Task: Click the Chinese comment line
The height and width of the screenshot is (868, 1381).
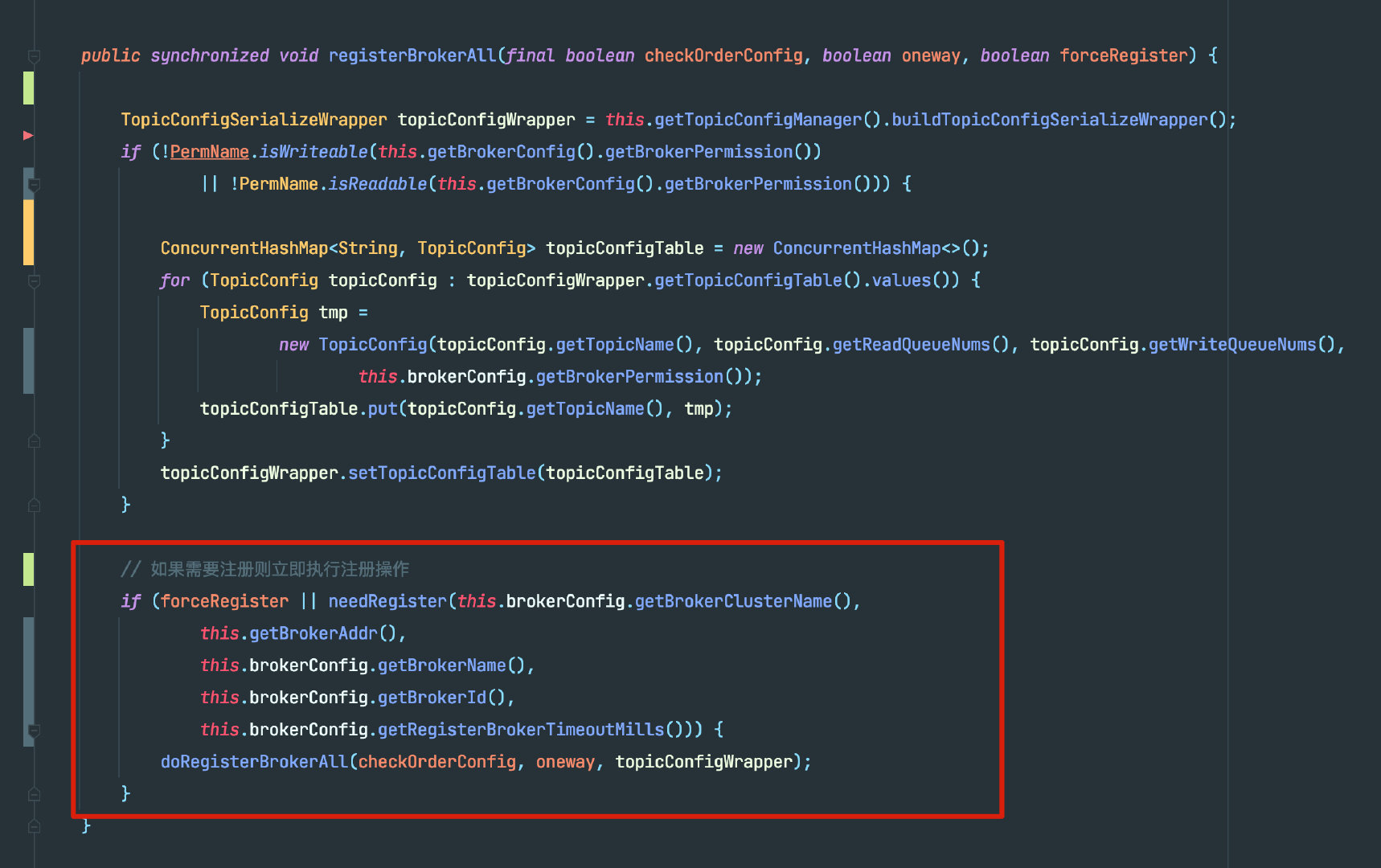Action: pos(265,570)
